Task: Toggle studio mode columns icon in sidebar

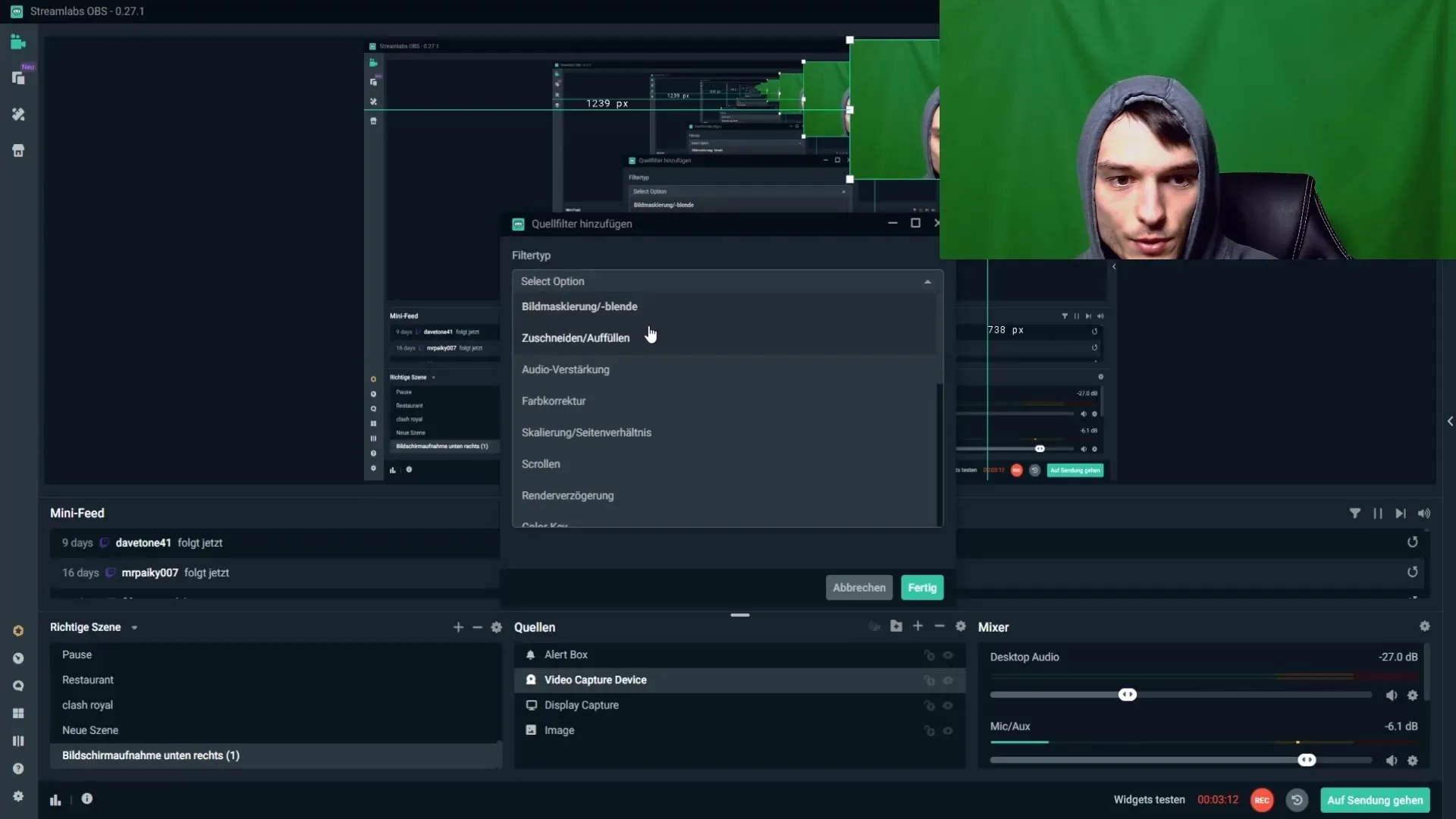Action: (18, 741)
